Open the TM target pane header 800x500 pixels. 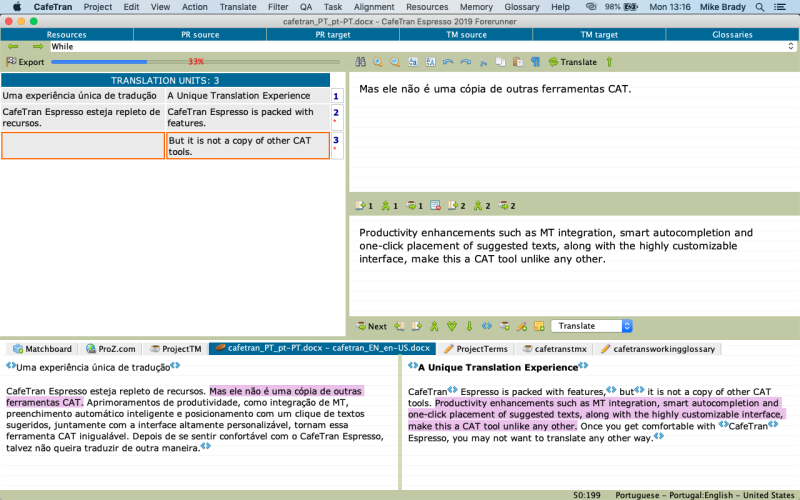[x=599, y=35]
